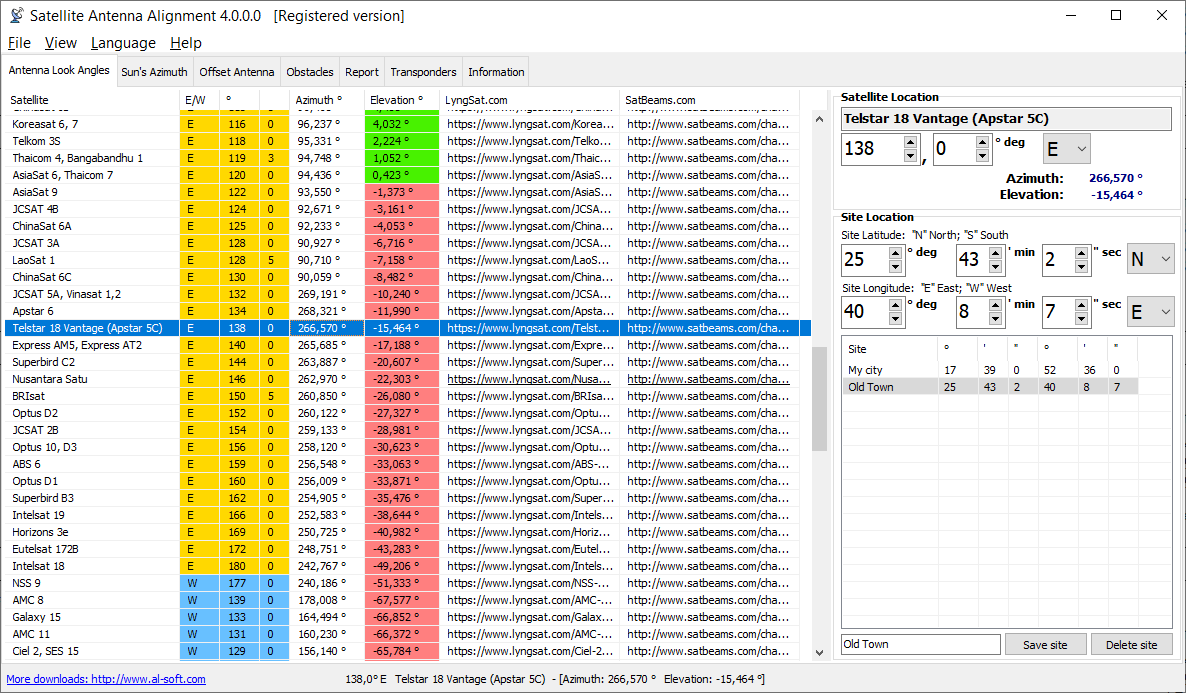Open latitude N/S hemisphere dropdown
1186x693 pixels.
[x=1151, y=260]
